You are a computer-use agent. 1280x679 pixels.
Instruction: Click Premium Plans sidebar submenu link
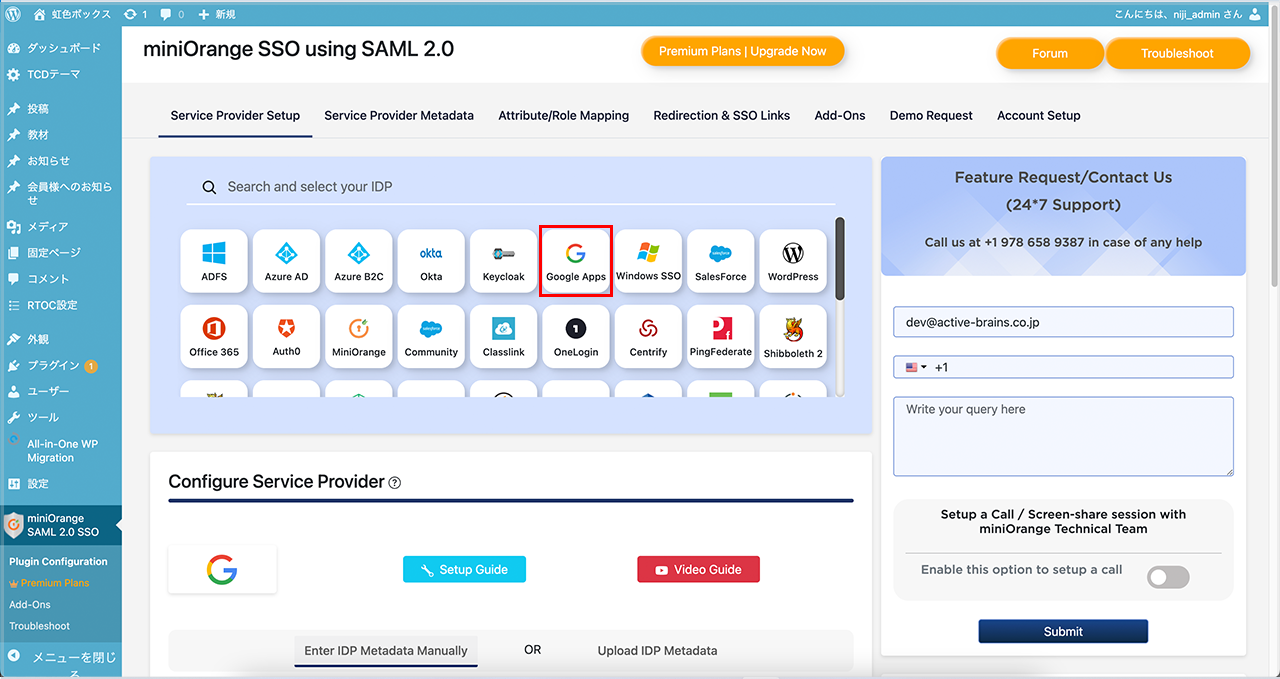54,583
